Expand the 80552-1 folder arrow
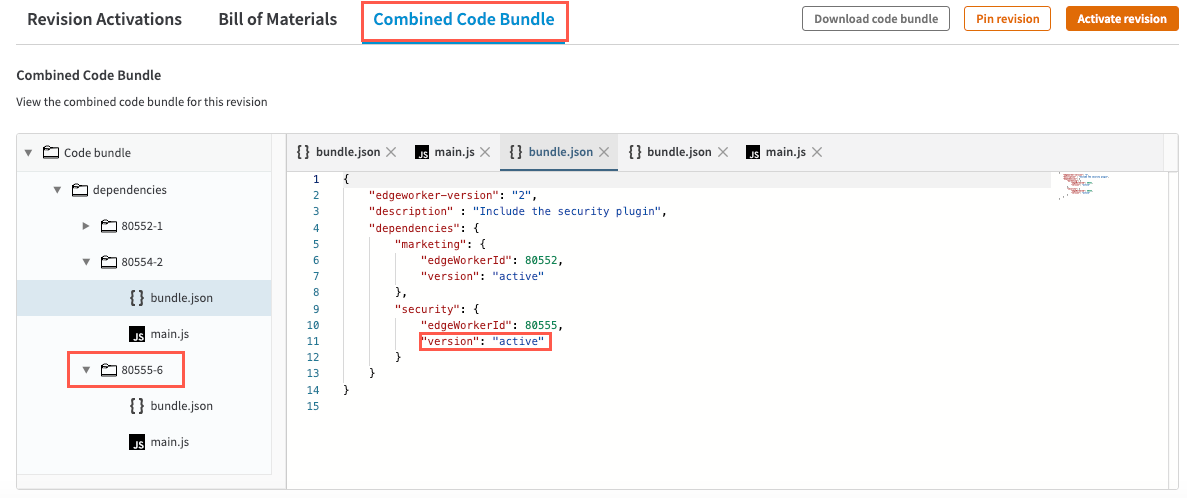Screen dimensions: 1187x498 (86, 226)
